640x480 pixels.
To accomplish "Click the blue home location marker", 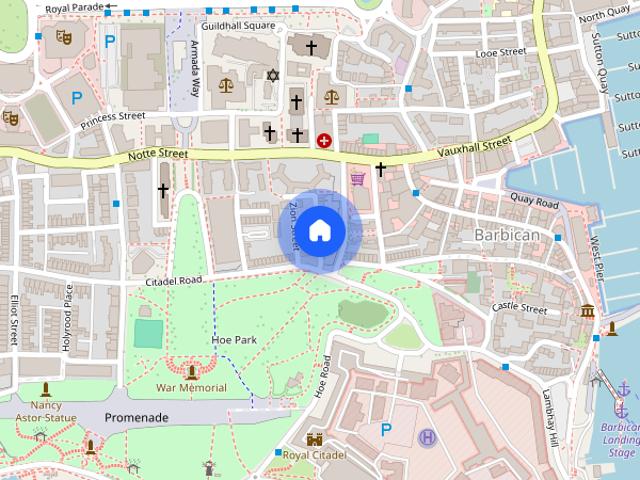I will click(320, 231).
